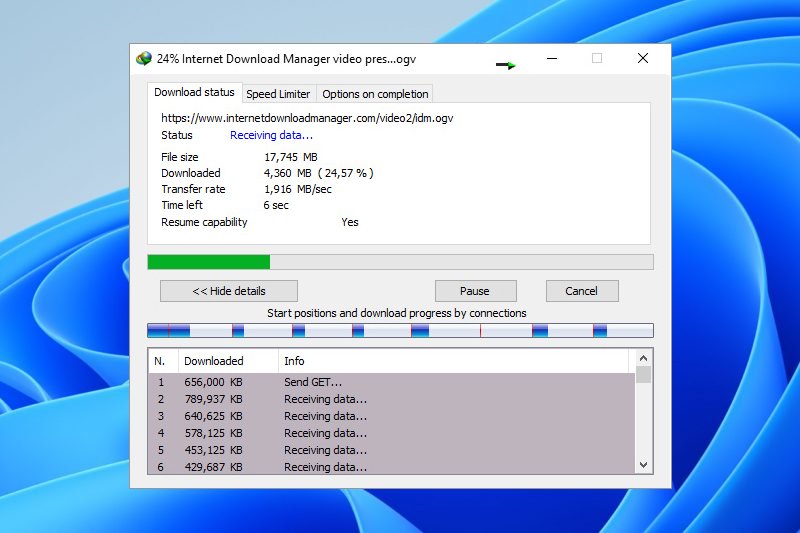Minimize the download window
800x533 pixels.
552,59
